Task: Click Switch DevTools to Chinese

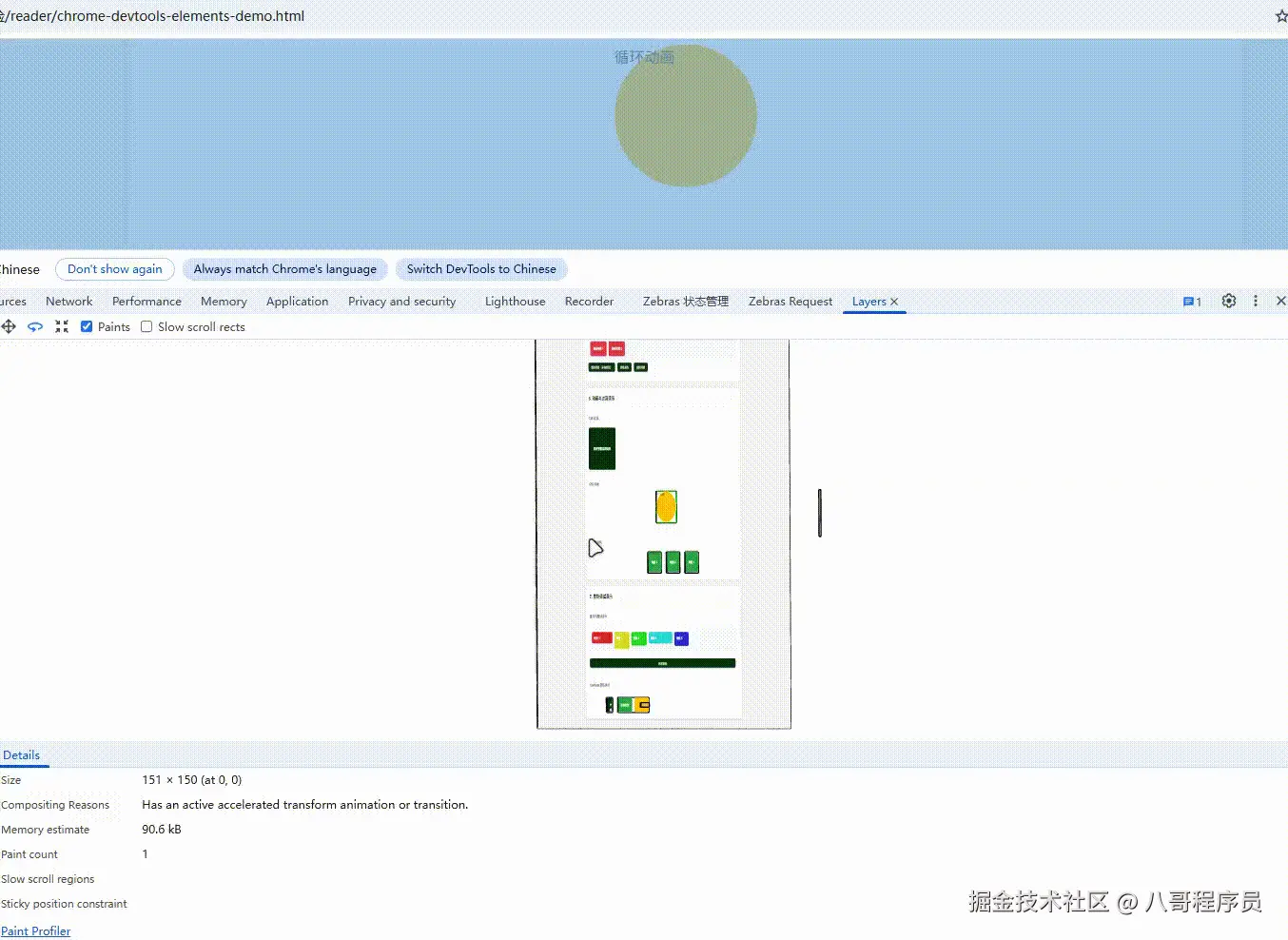Action: [x=480, y=268]
